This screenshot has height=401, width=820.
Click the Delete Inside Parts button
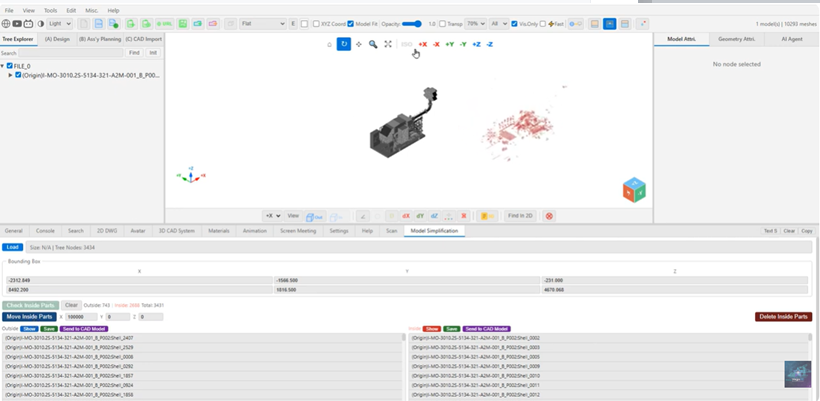coord(783,316)
